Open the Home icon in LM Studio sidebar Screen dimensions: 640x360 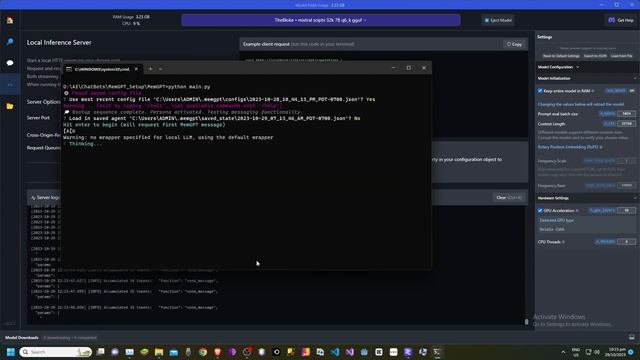click(10, 20)
